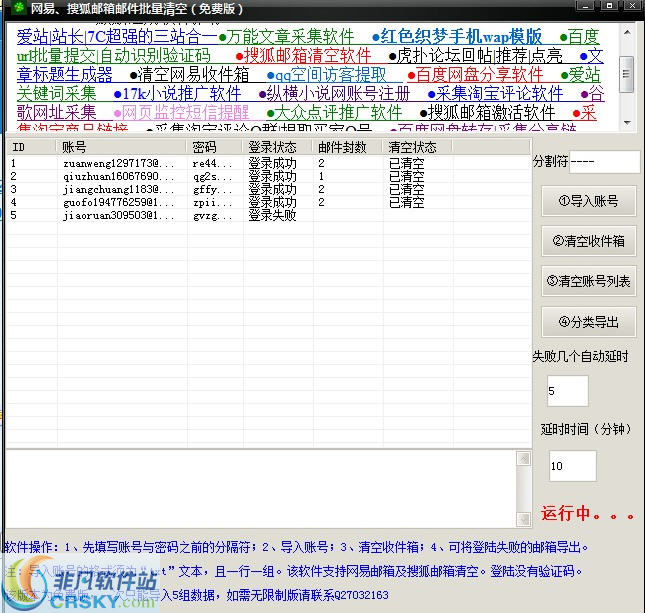This screenshot has width=645, height=613.
Task: Click the 失败几个自动延时 field showing 5
Action: 568,391
